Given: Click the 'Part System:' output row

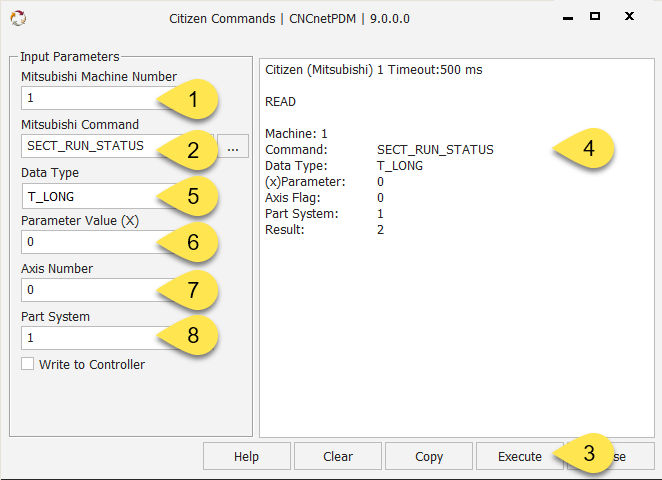Looking at the screenshot, I should [x=324, y=214].
